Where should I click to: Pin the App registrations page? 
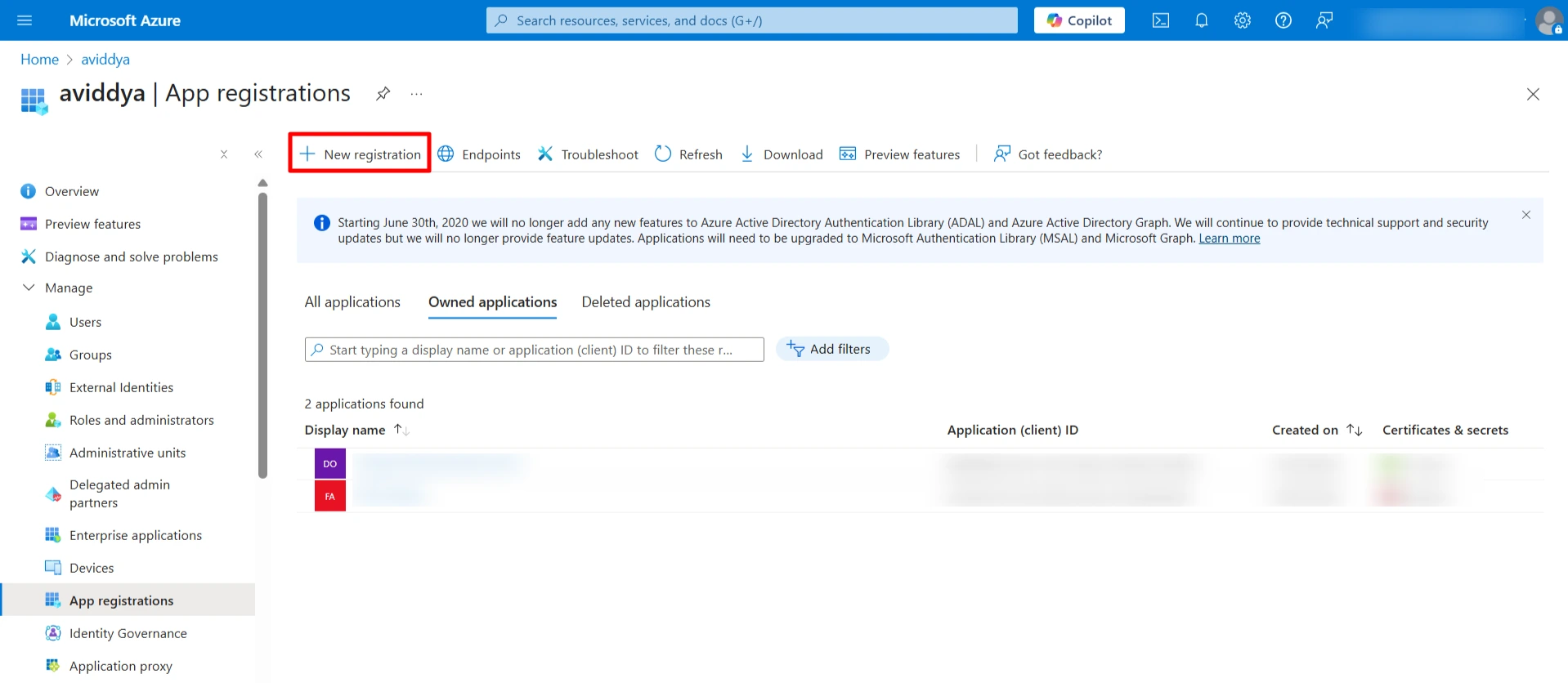tap(383, 94)
